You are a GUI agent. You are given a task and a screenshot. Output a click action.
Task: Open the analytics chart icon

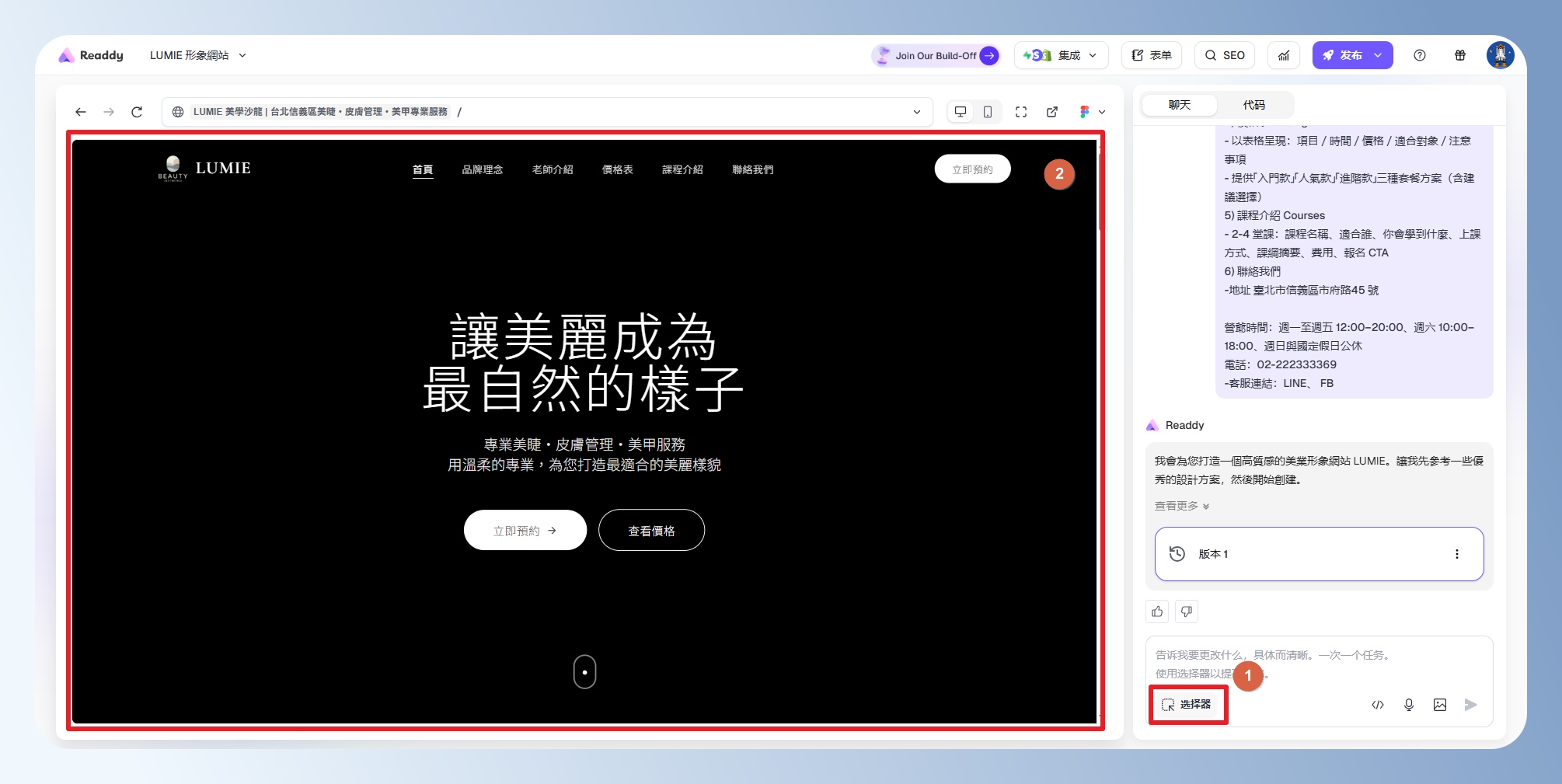click(x=1284, y=55)
